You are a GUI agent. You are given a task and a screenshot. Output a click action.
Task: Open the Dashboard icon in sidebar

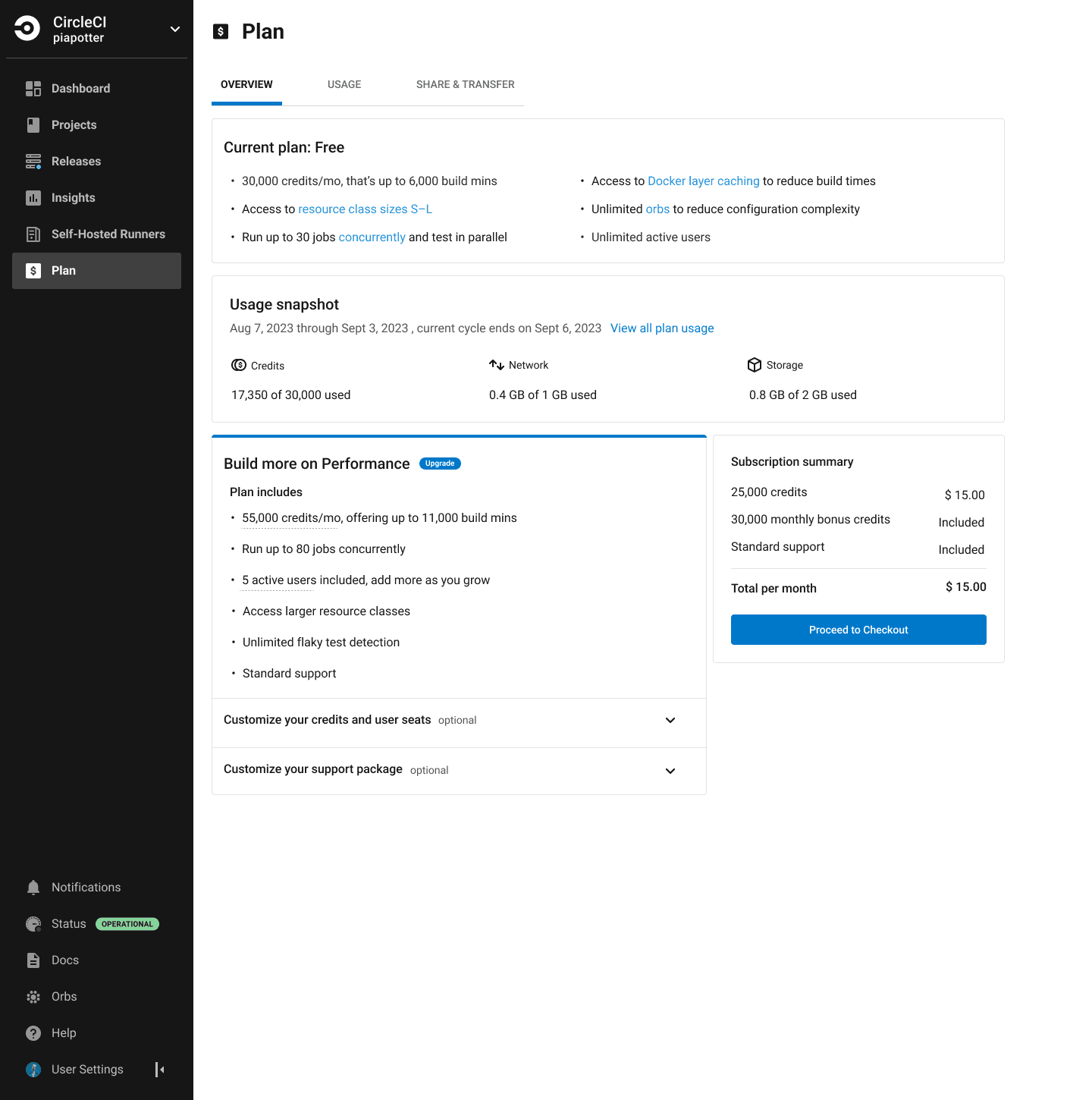[x=33, y=89]
